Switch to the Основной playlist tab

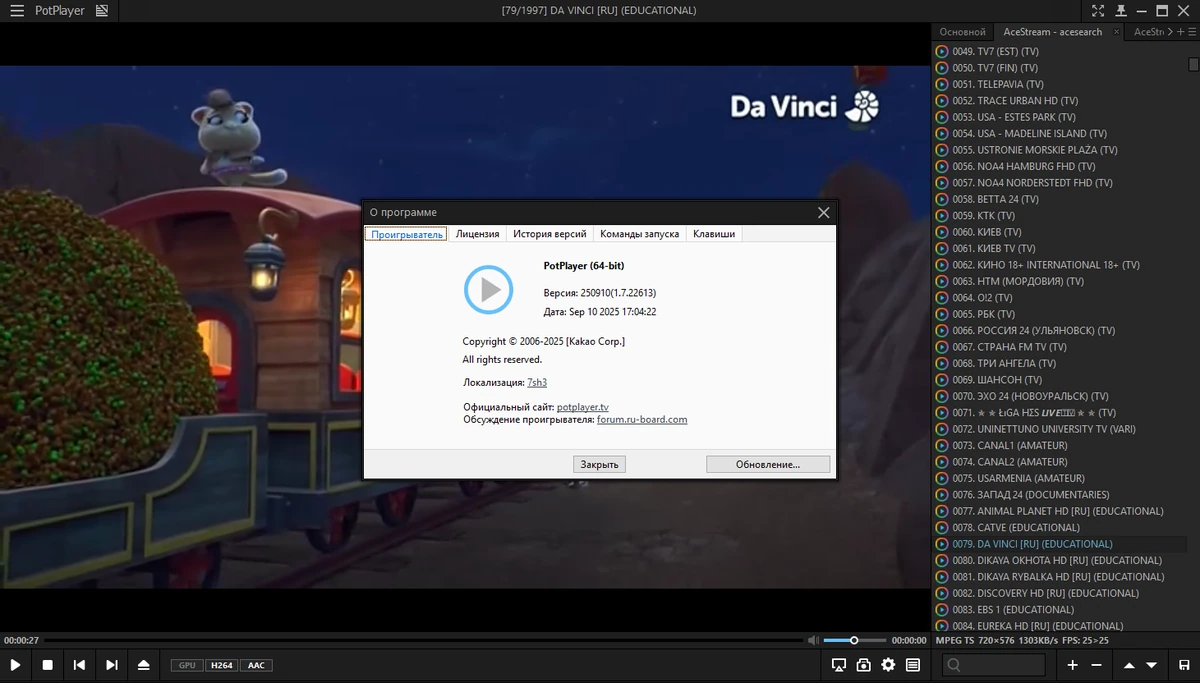pyautogui.click(x=962, y=32)
